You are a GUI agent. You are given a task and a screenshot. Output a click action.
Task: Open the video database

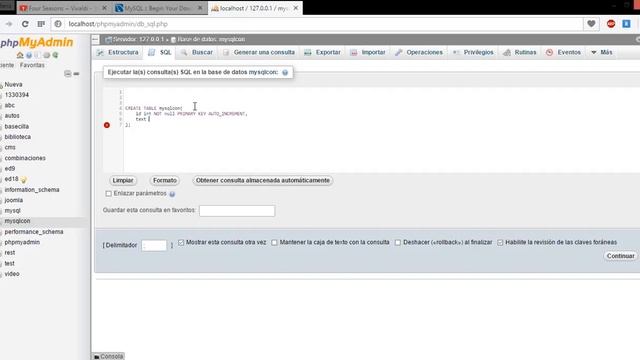tap(12, 274)
